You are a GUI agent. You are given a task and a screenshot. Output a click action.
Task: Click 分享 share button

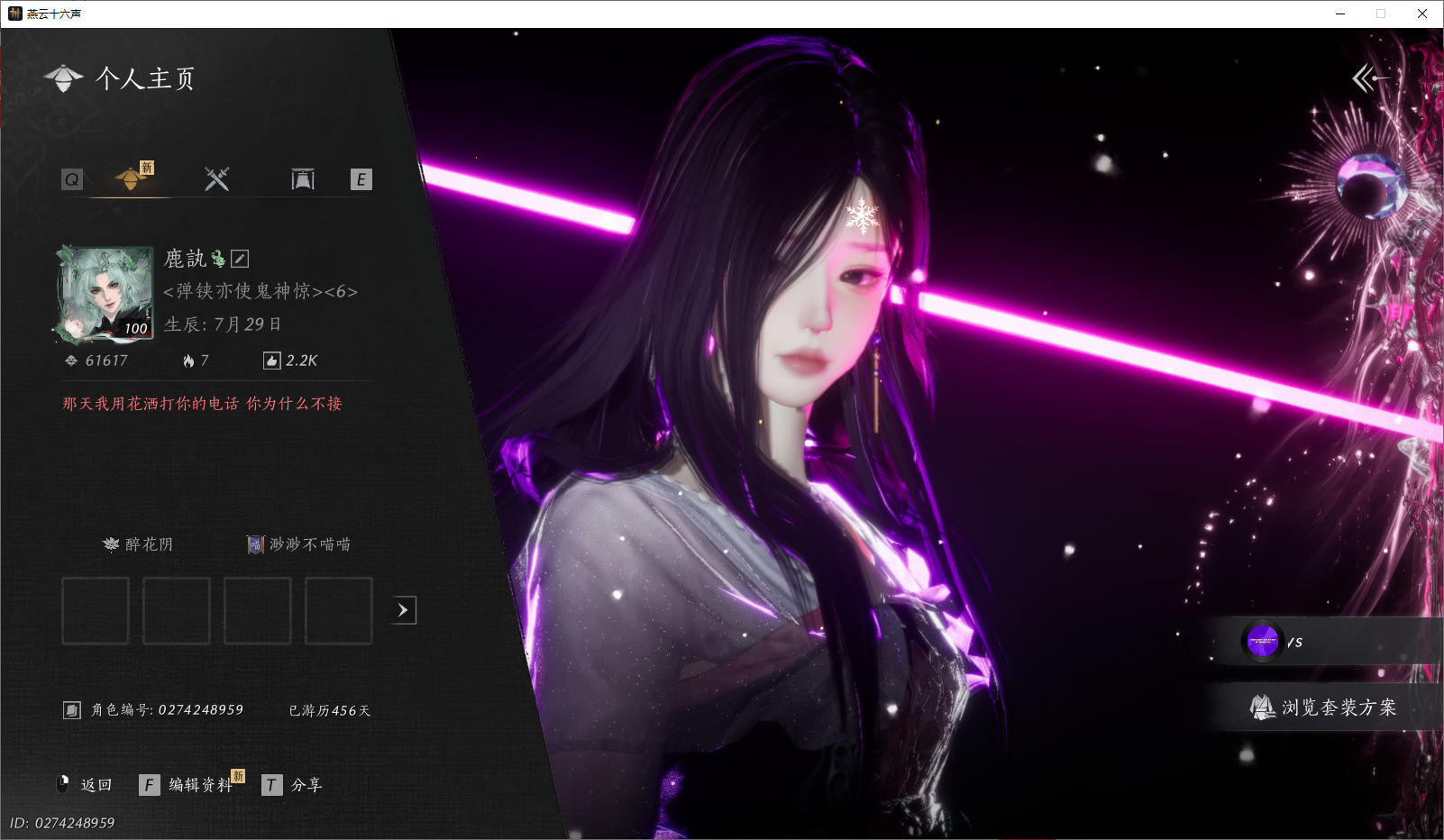coord(292,785)
